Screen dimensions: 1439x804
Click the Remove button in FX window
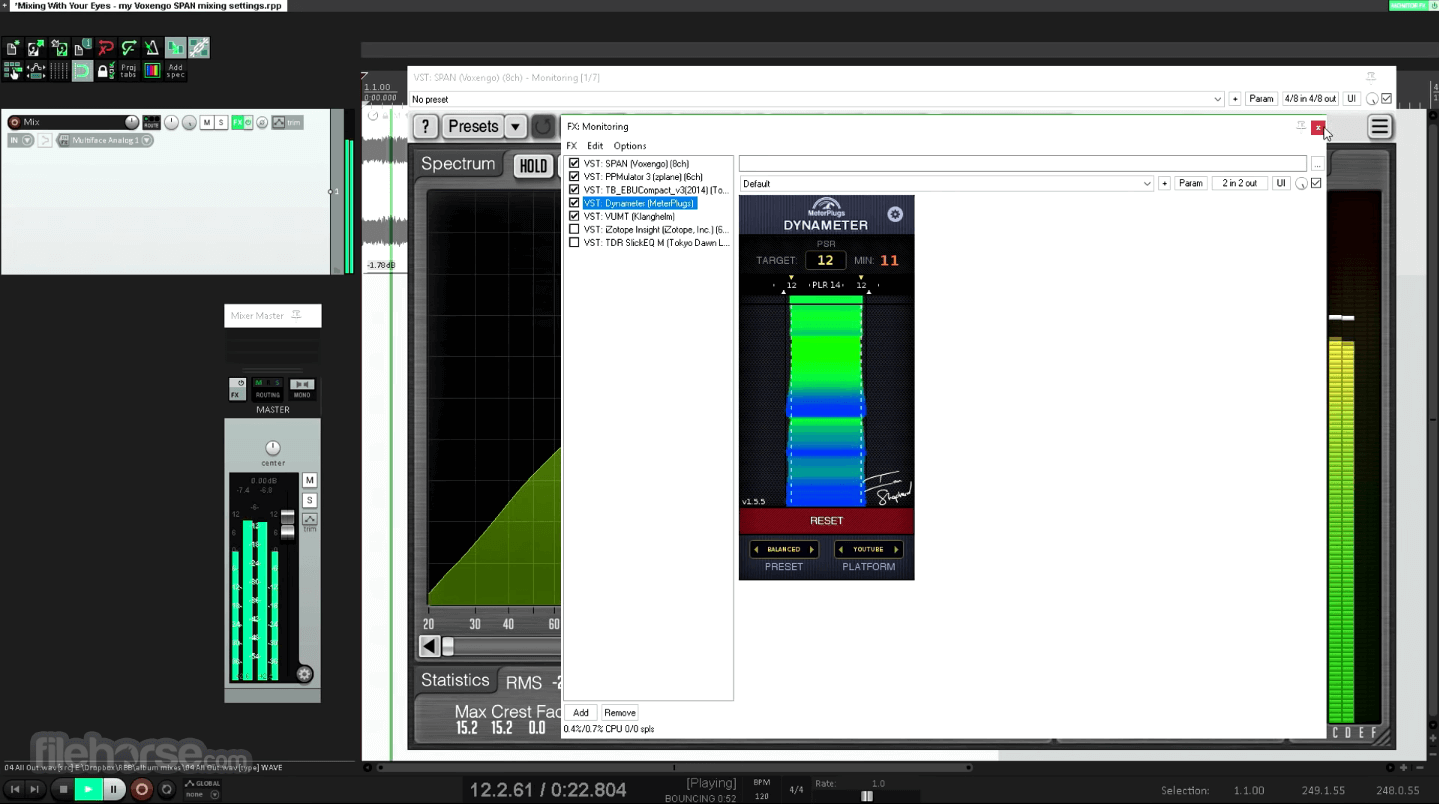pyautogui.click(x=620, y=713)
